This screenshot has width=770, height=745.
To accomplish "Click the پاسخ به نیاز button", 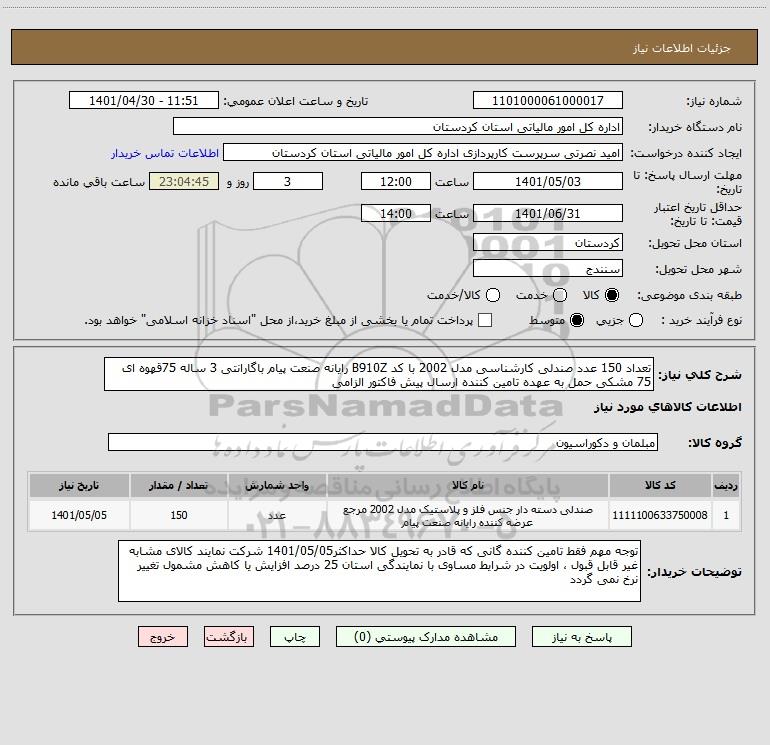I will (x=582, y=637).
